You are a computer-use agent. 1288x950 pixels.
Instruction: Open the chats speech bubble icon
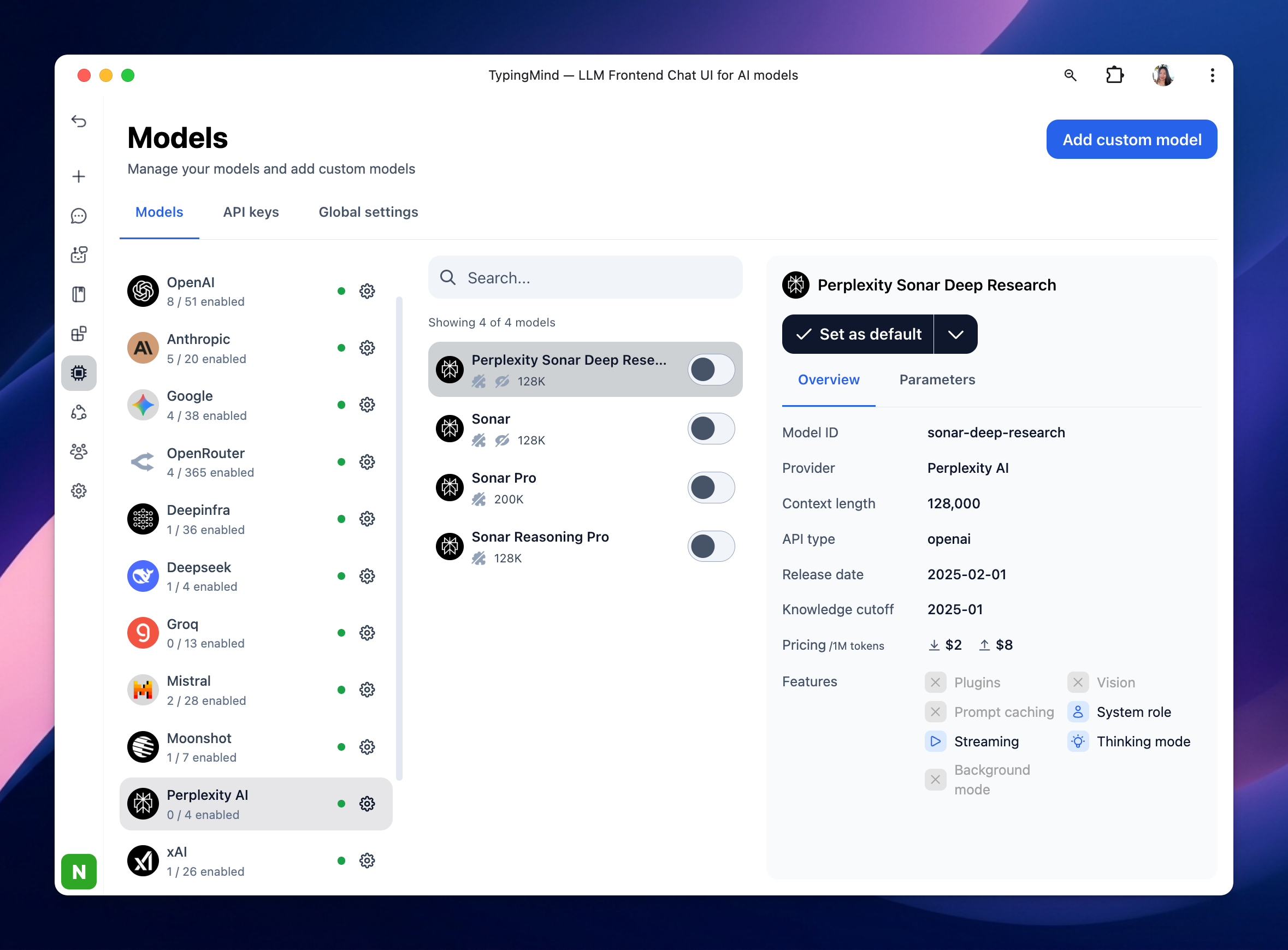point(79,216)
